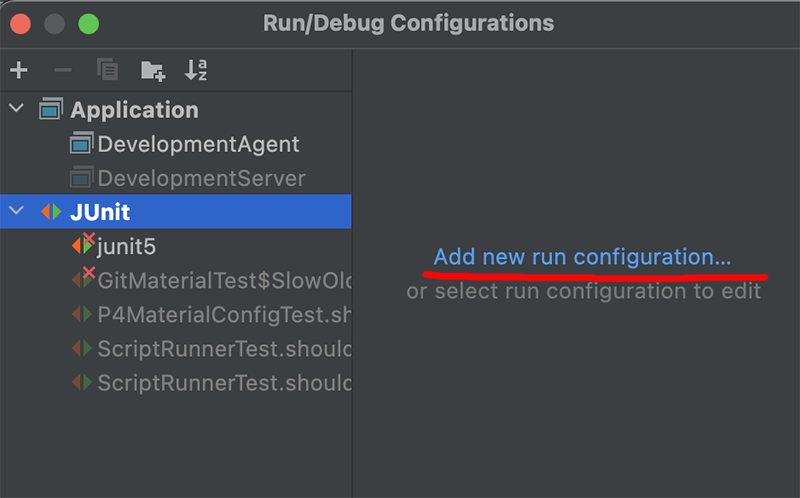Click the Application group window icon
This screenshot has height=498, width=800.
51,109
